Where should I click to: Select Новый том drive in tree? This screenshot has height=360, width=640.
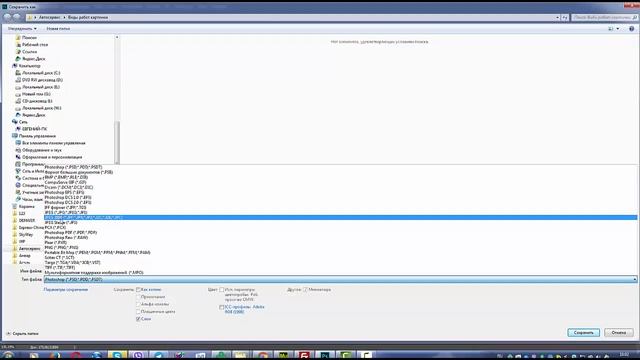[36, 94]
